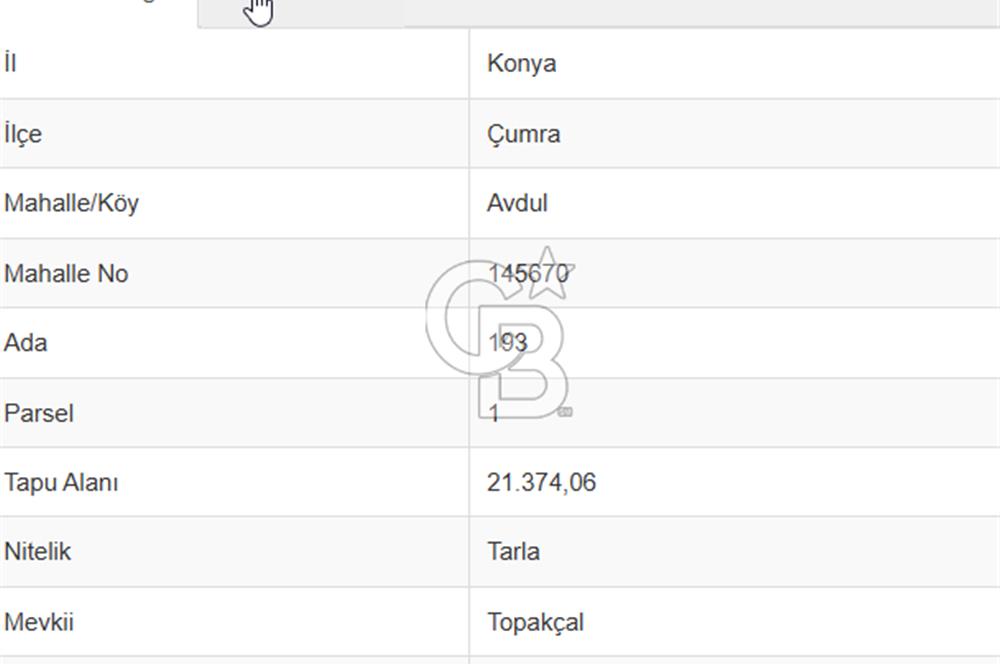Click the Avdul neighborhood value
Screen dimensions: 1000x664
pos(517,204)
